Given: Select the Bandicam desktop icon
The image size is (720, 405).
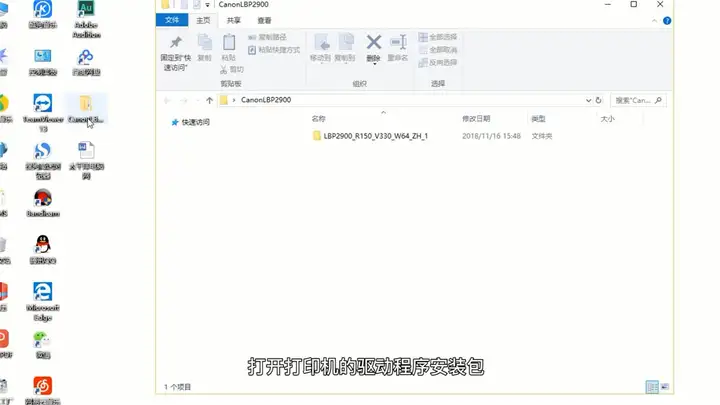Looking at the screenshot, I should 43,203.
